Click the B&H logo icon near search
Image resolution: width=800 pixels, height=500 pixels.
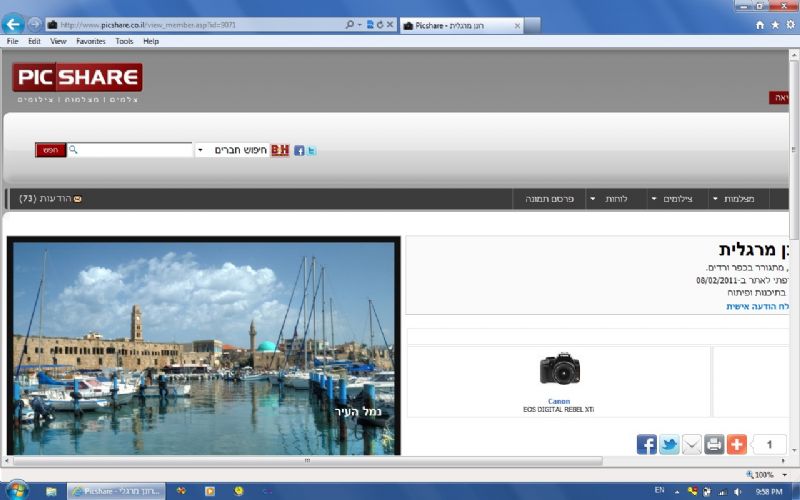click(x=280, y=150)
